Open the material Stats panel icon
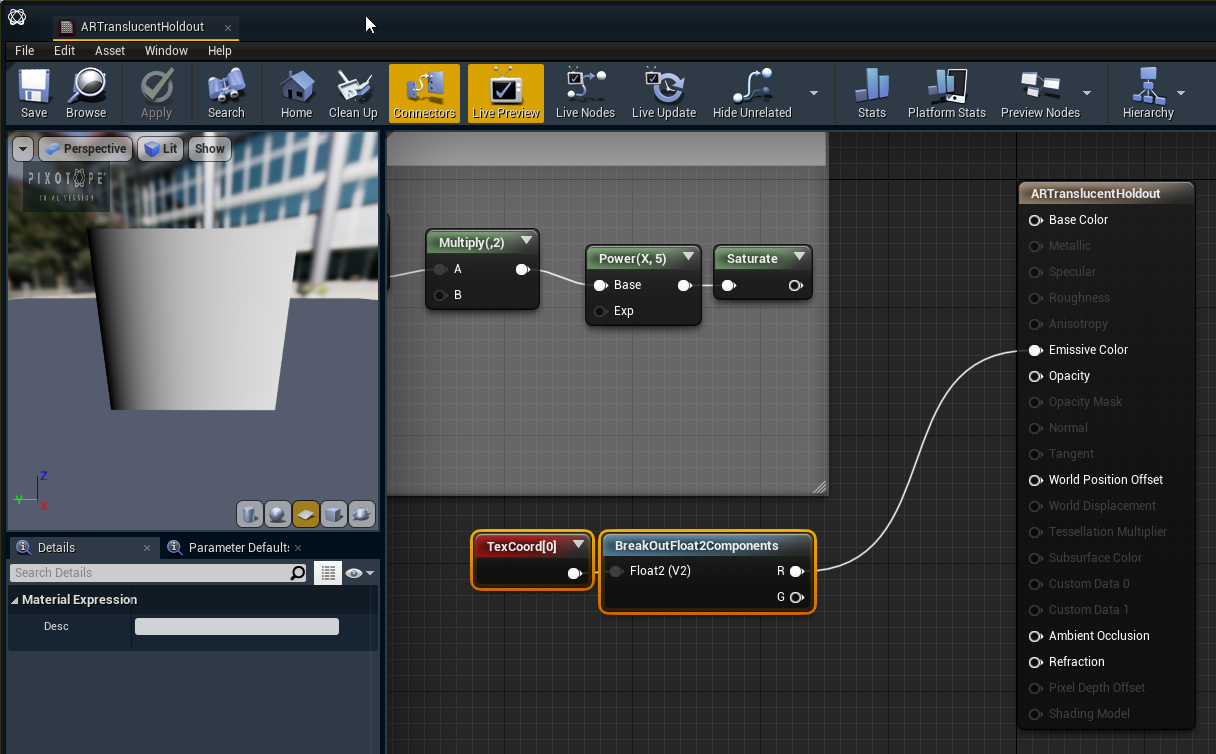The height and width of the screenshot is (754, 1216). (871, 94)
